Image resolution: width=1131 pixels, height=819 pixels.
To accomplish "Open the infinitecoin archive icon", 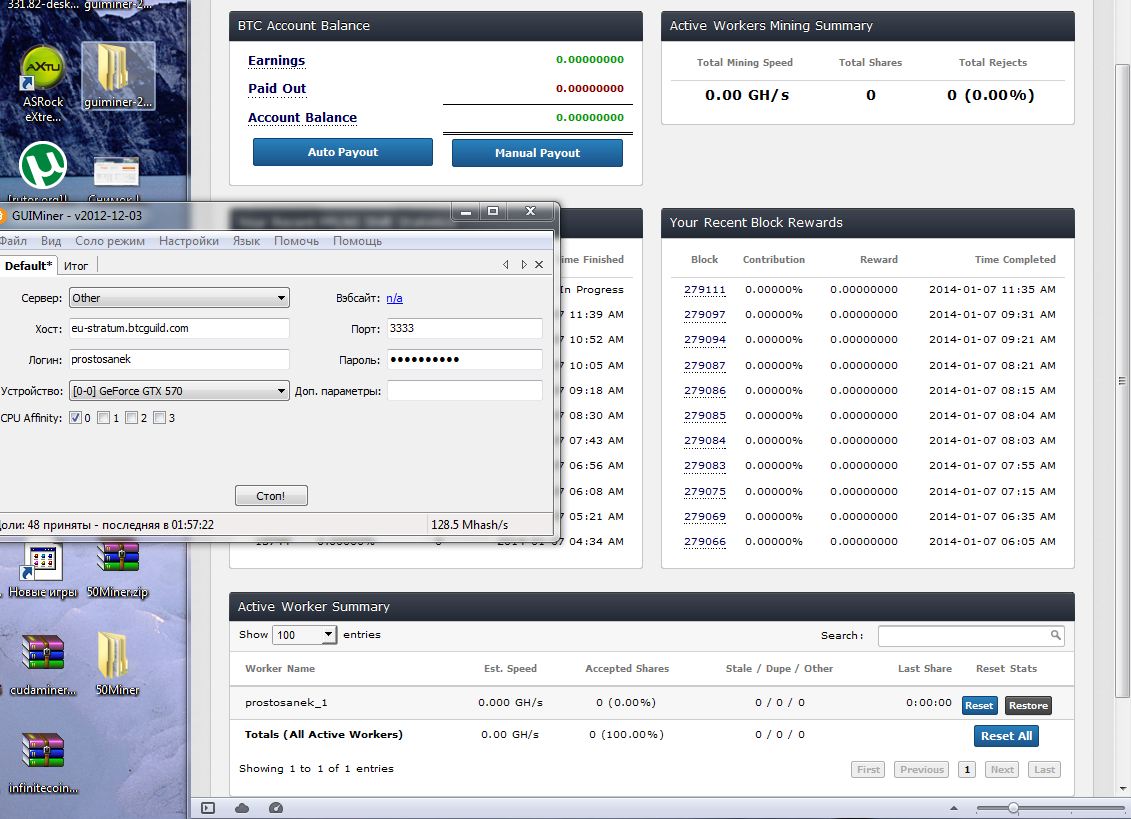I will pyautogui.click(x=43, y=763).
